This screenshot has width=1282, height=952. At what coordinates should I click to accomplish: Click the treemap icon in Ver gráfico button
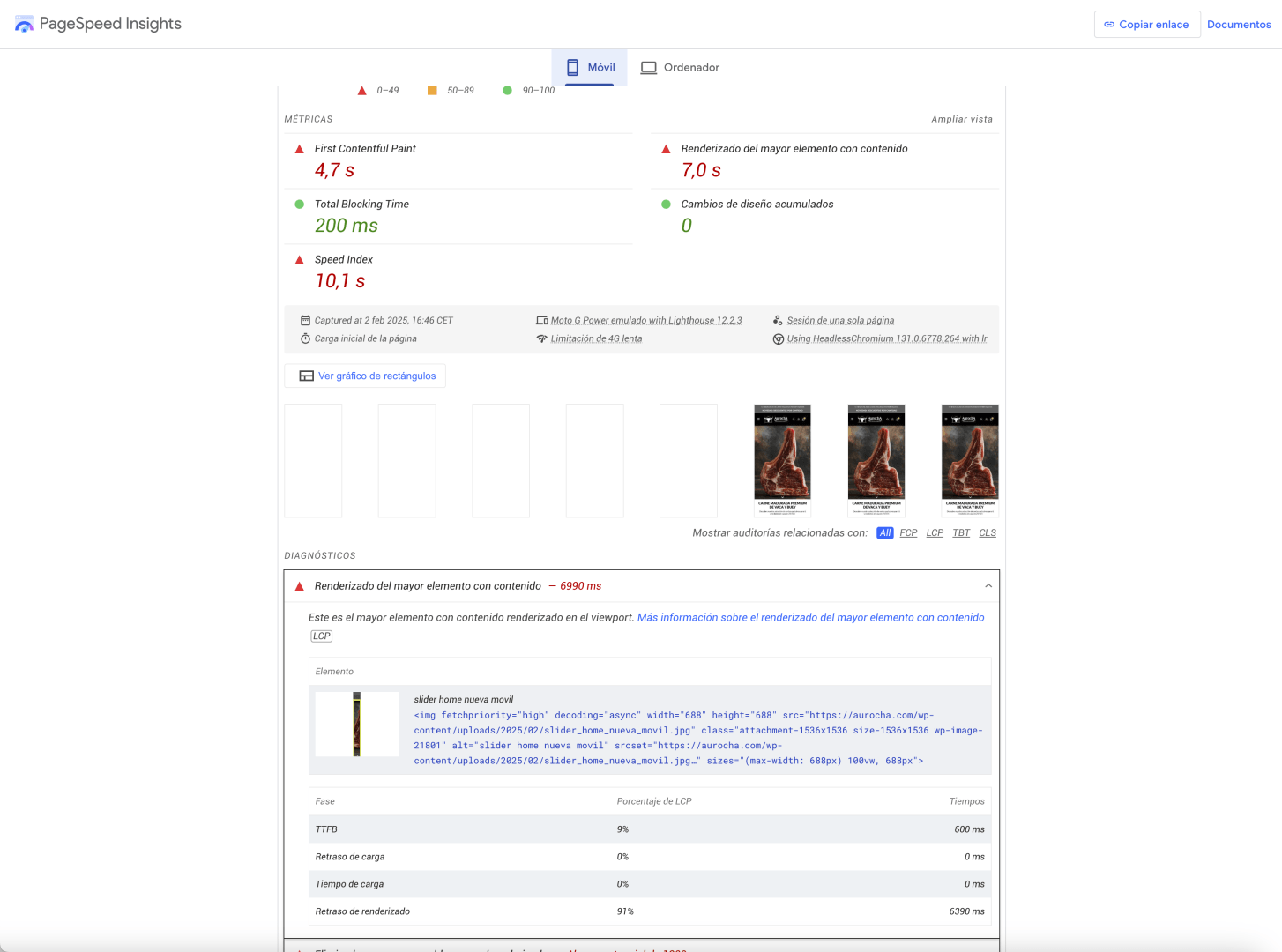pyautogui.click(x=306, y=376)
